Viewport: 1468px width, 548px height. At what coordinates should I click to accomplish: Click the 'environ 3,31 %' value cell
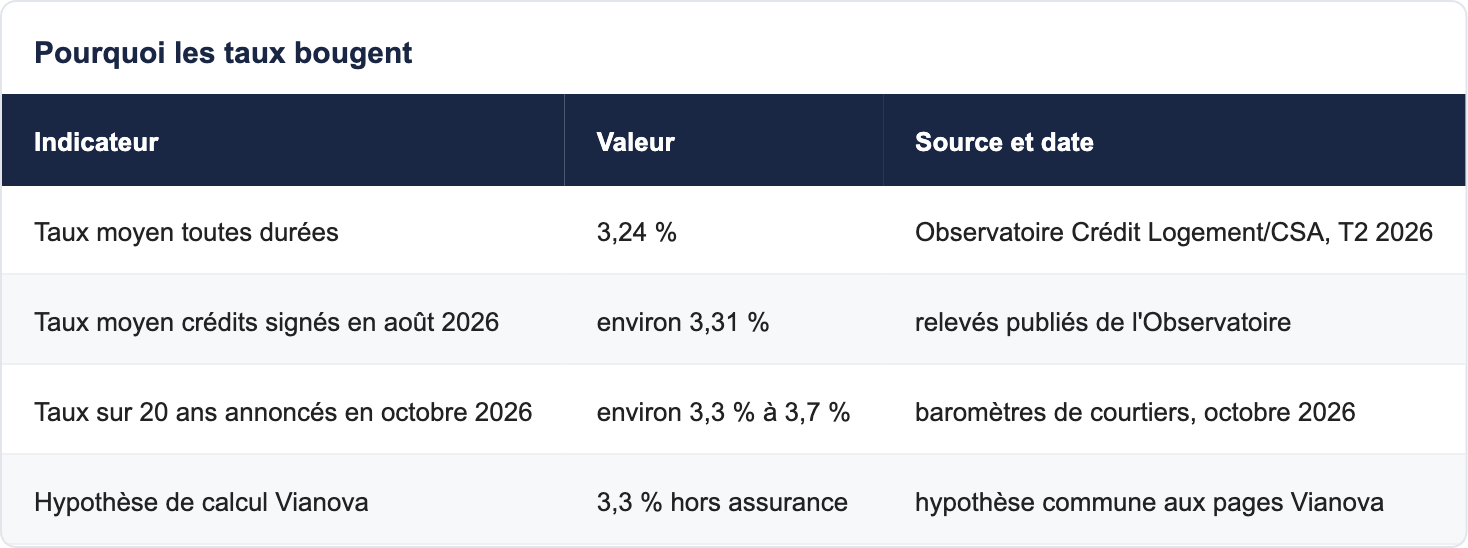[x=683, y=322]
